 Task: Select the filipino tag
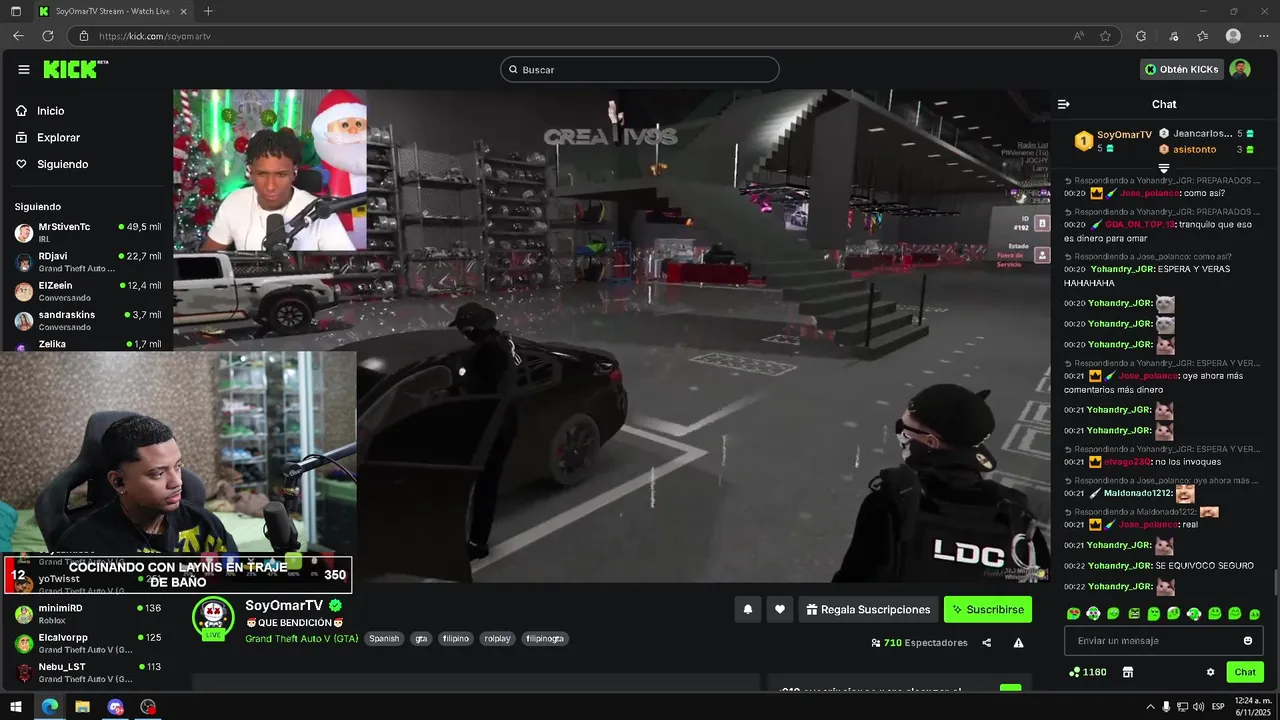pos(455,638)
